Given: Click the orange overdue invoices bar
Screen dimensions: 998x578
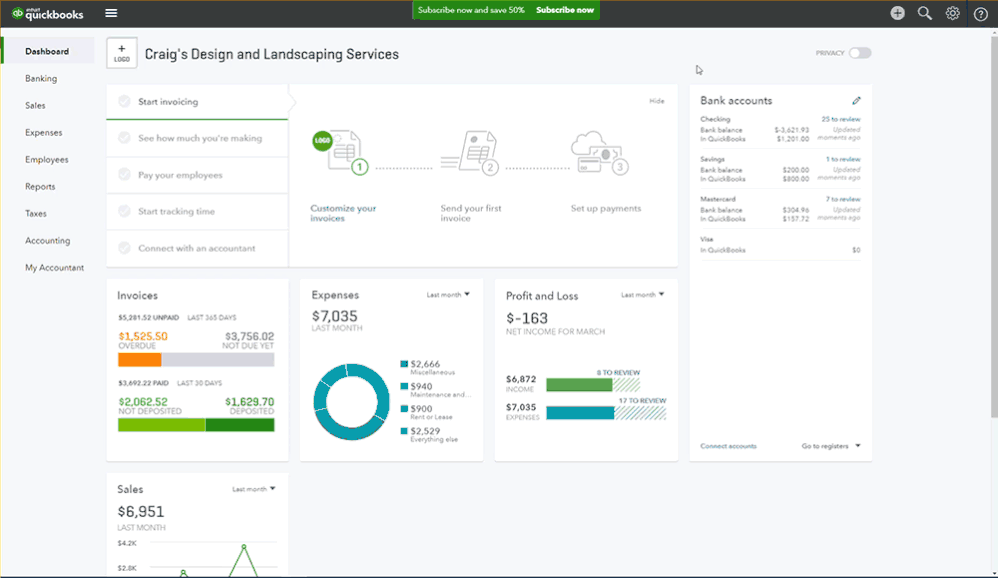Looking at the screenshot, I should pyautogui.click(x=139, y=360).
